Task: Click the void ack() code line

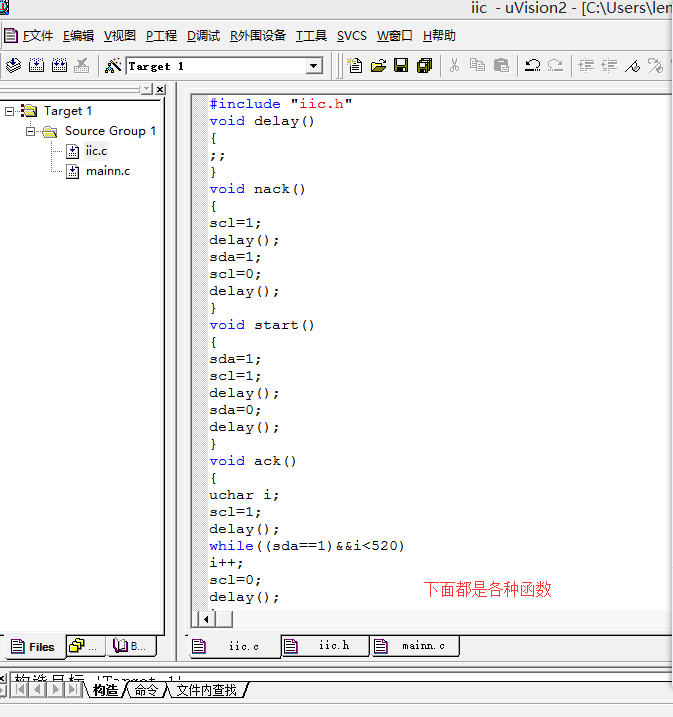Action: (x=252, y=461)
